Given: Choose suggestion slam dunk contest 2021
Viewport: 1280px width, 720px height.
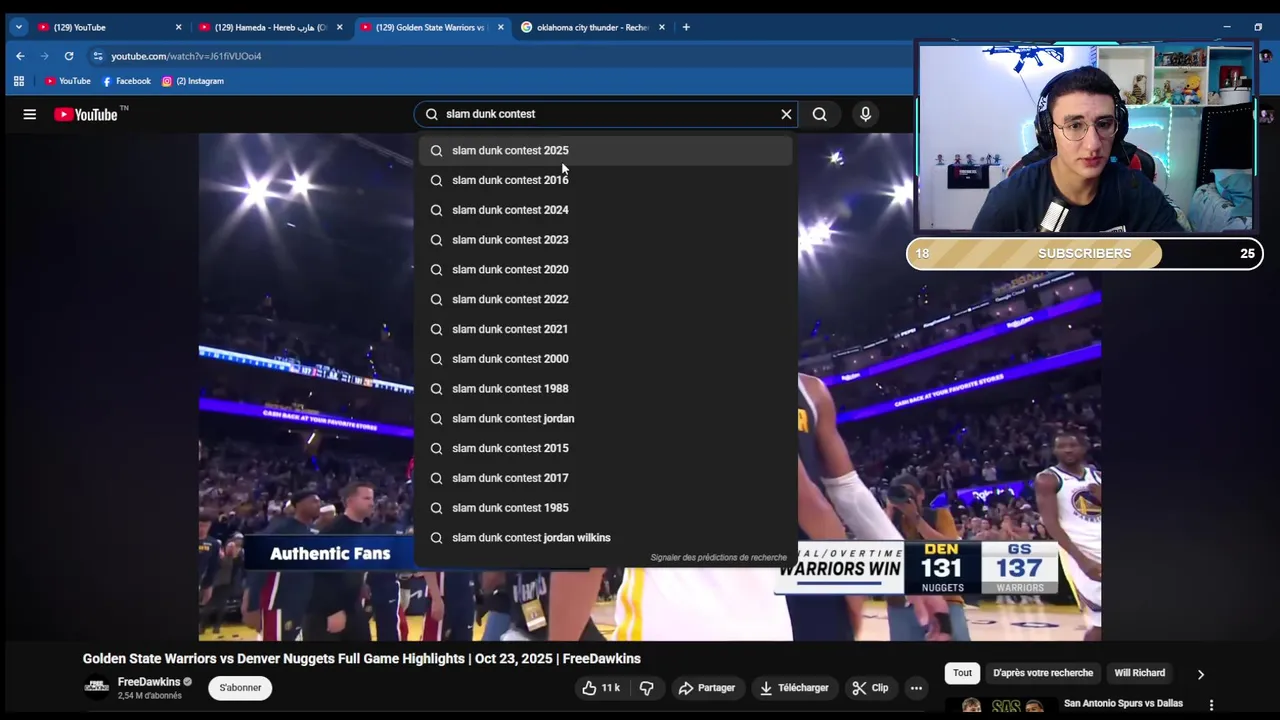Looking at the screenshot, I should point(605,329).
